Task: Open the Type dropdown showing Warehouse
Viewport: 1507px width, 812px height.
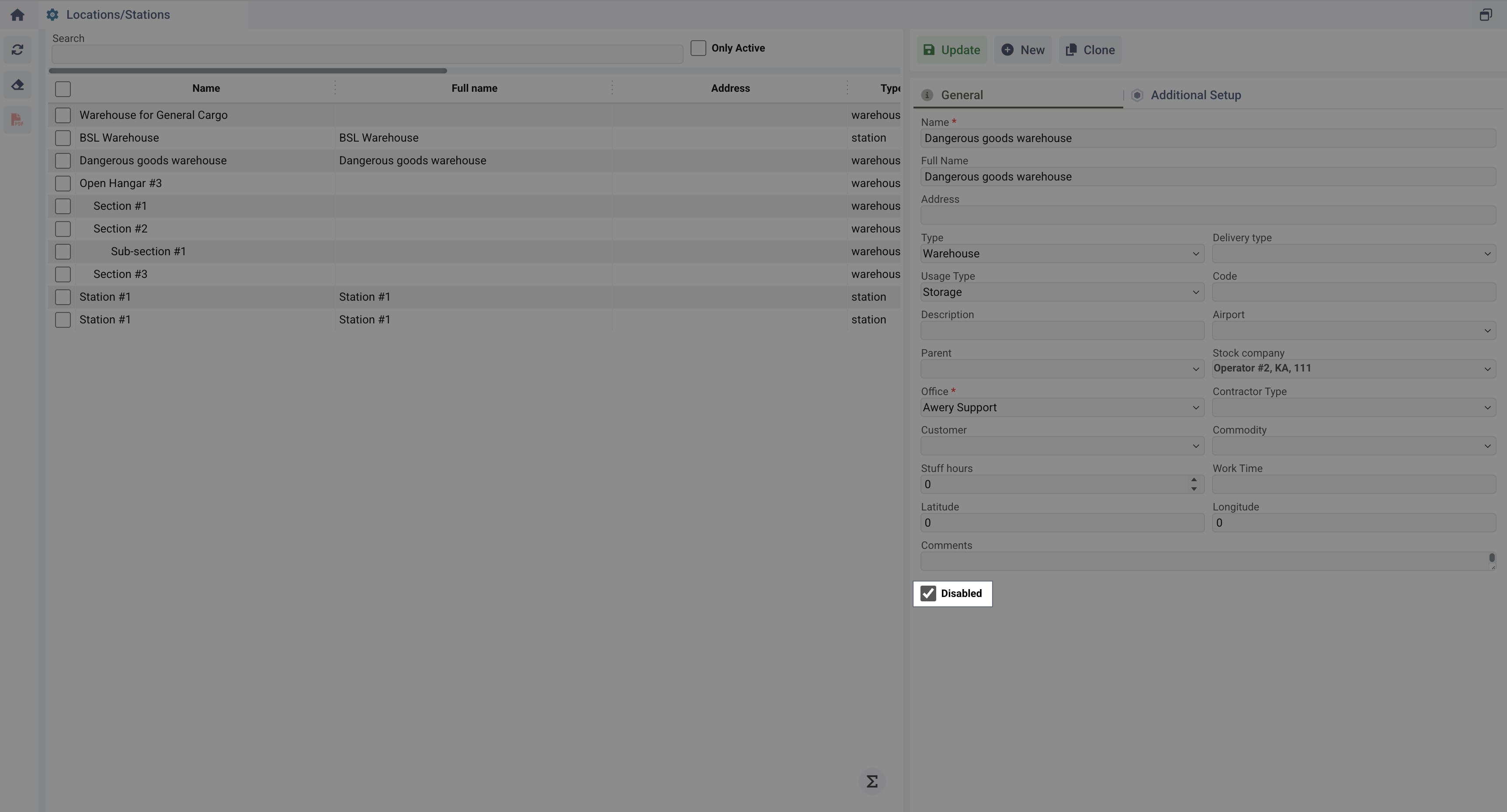Action: point(1061,254)
